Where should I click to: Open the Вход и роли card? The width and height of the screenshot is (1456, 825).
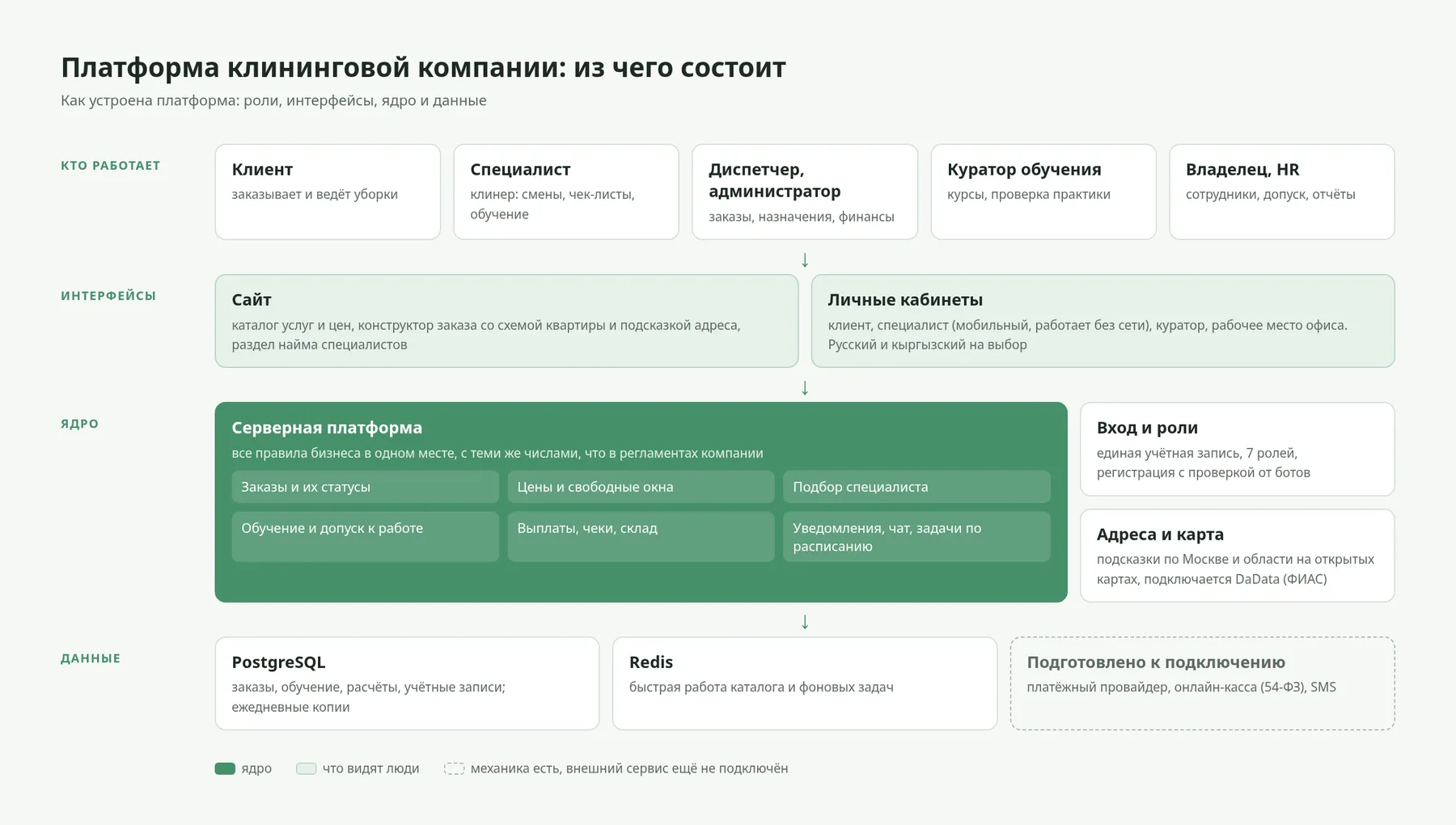click(x=1237, y=449)
